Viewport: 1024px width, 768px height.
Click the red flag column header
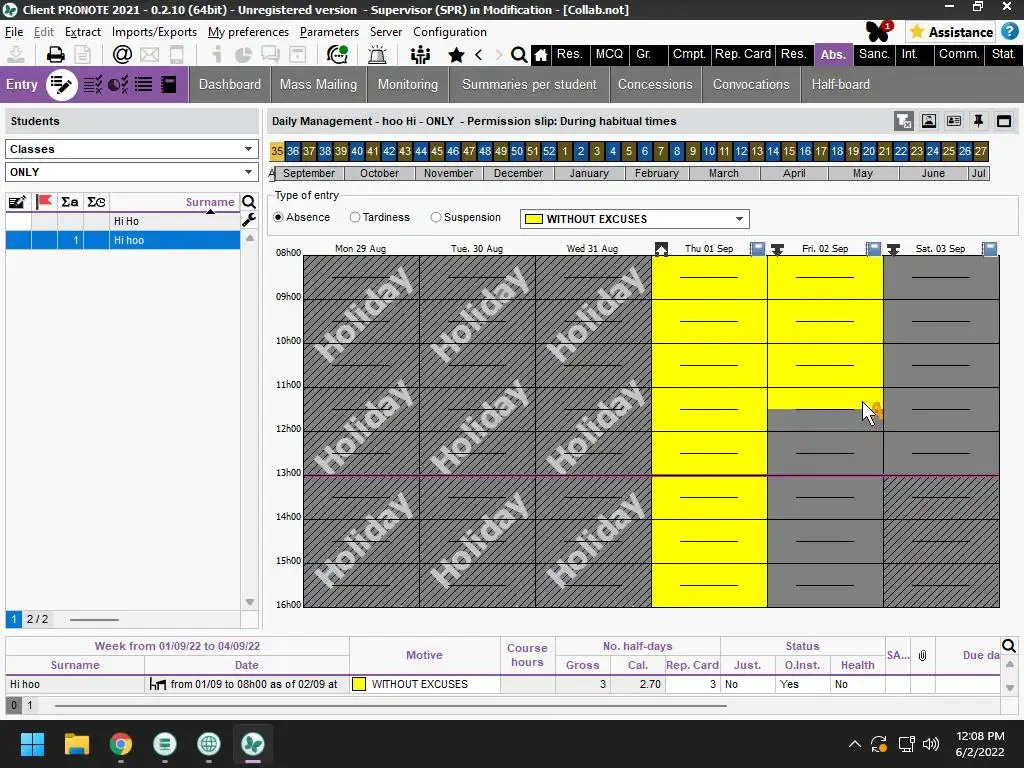point(44,202)
